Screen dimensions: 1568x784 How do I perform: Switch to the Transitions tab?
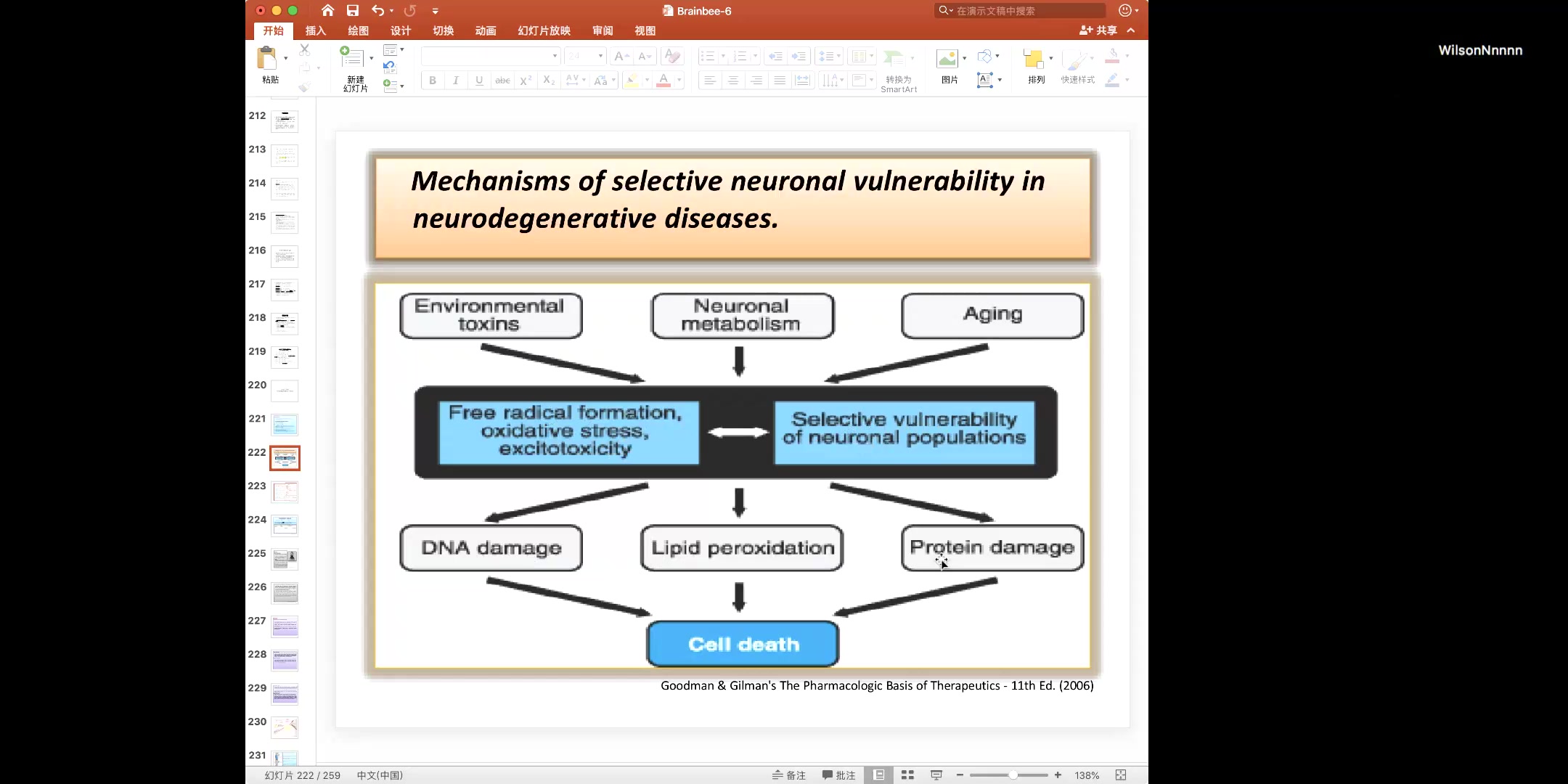click(x=443, y=30)
